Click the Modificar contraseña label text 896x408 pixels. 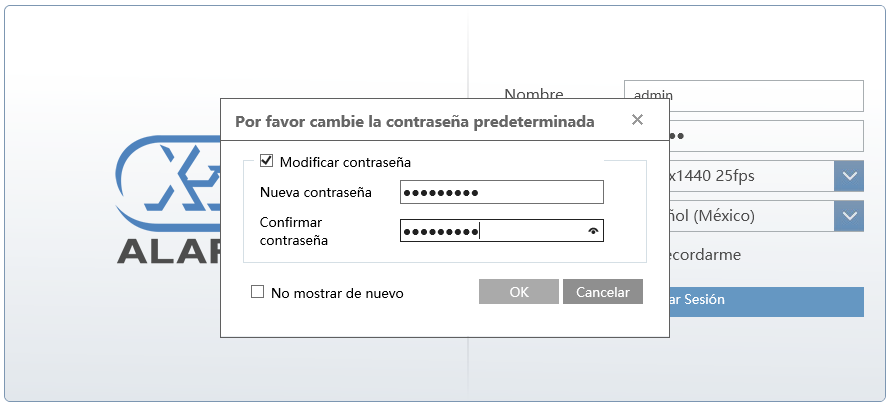pos(345,162)
